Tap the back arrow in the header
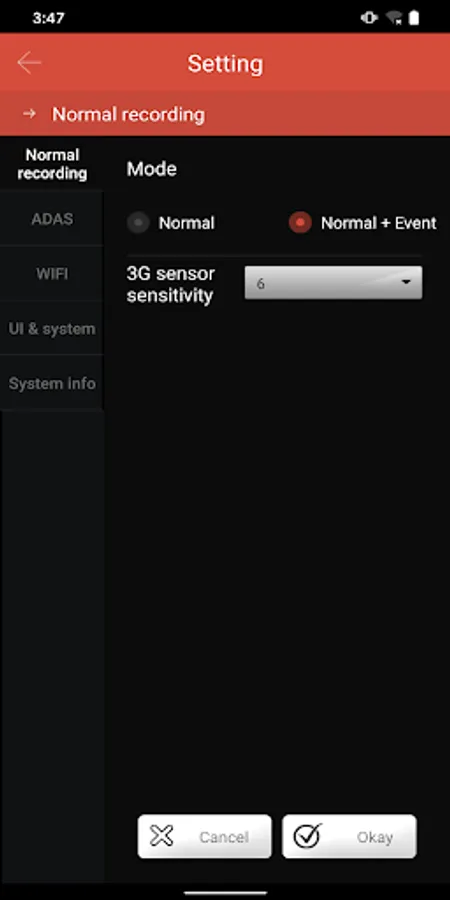The image size is (450, 900). (x=29, y=63)
